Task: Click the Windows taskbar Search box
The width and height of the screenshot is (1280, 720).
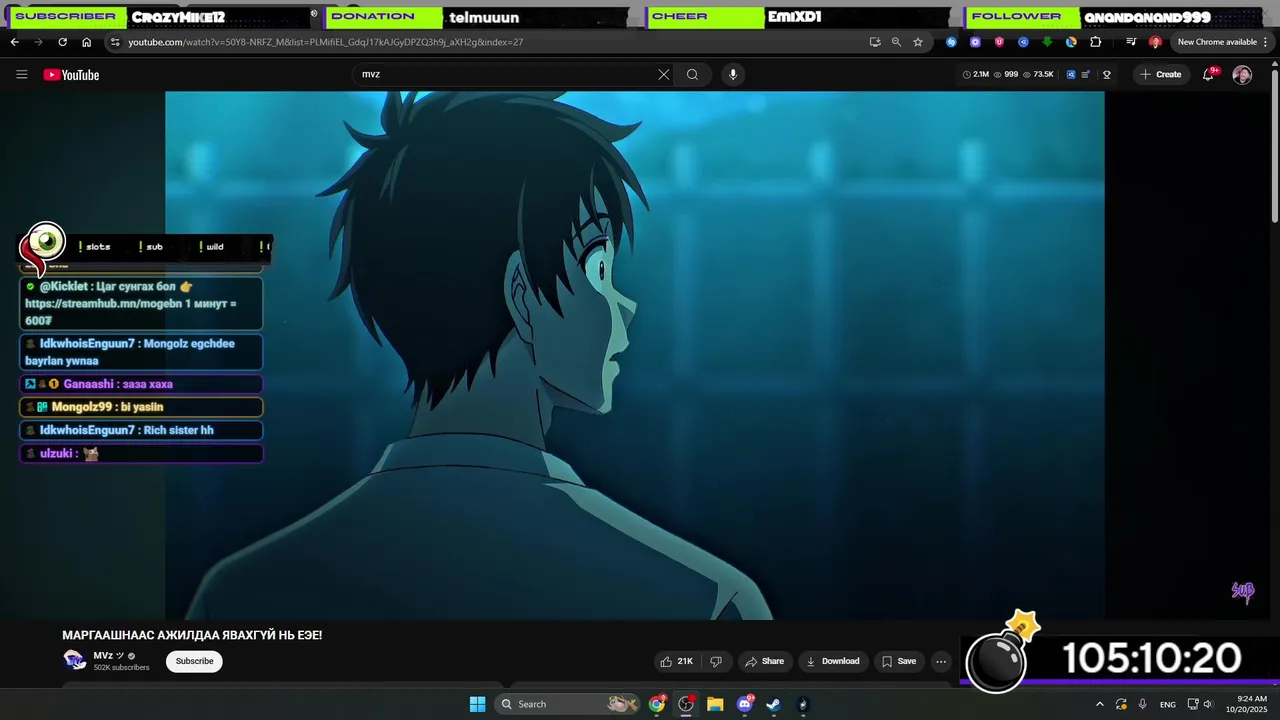Action: (568, 704)
